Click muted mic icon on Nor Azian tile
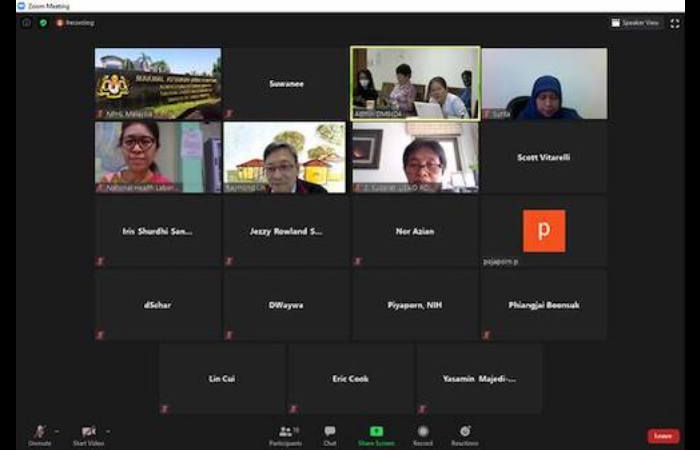700x450 pixels. click(358, 262)
